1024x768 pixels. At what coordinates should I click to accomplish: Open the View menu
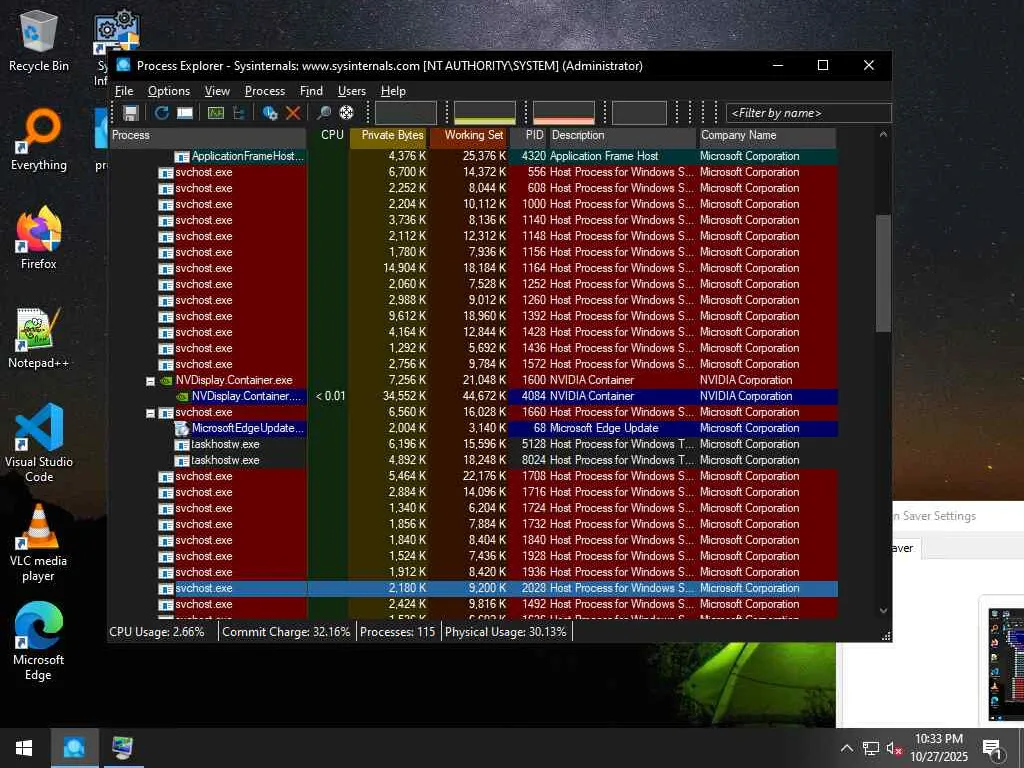[x=217, y=91]
